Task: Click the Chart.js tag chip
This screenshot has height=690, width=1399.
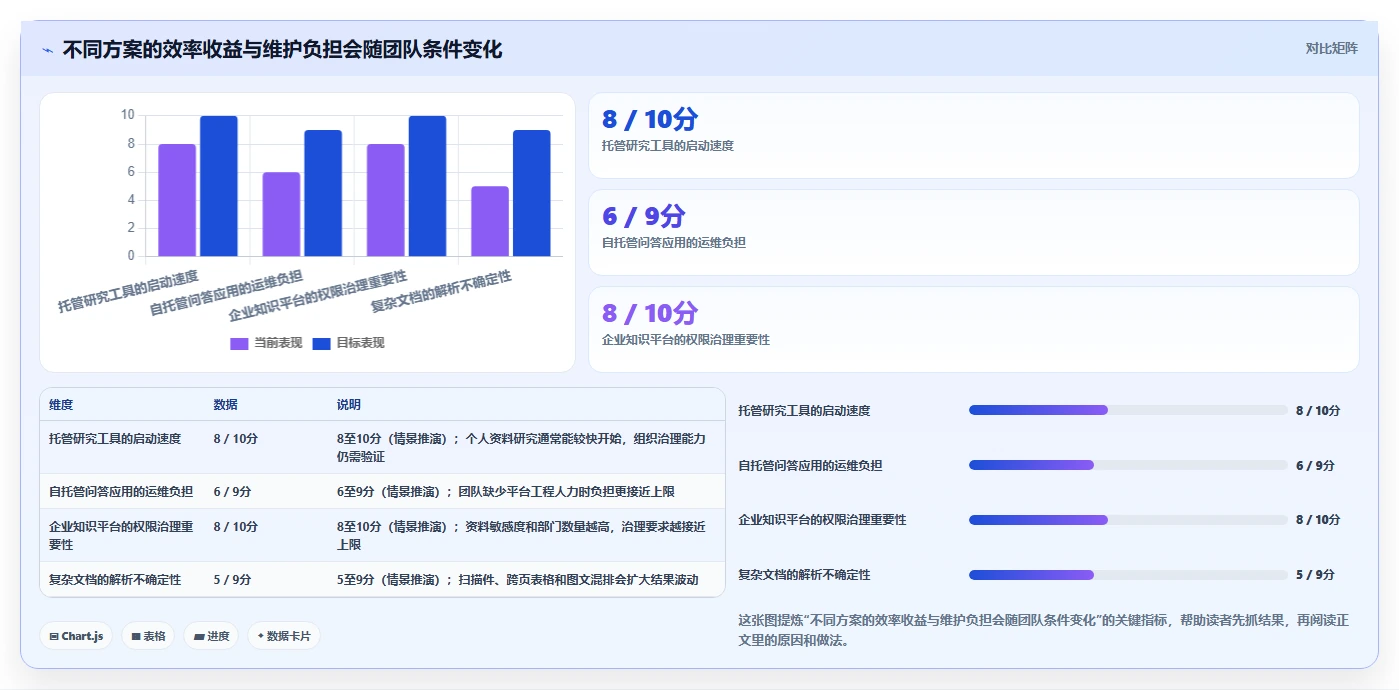Action: 76,636
